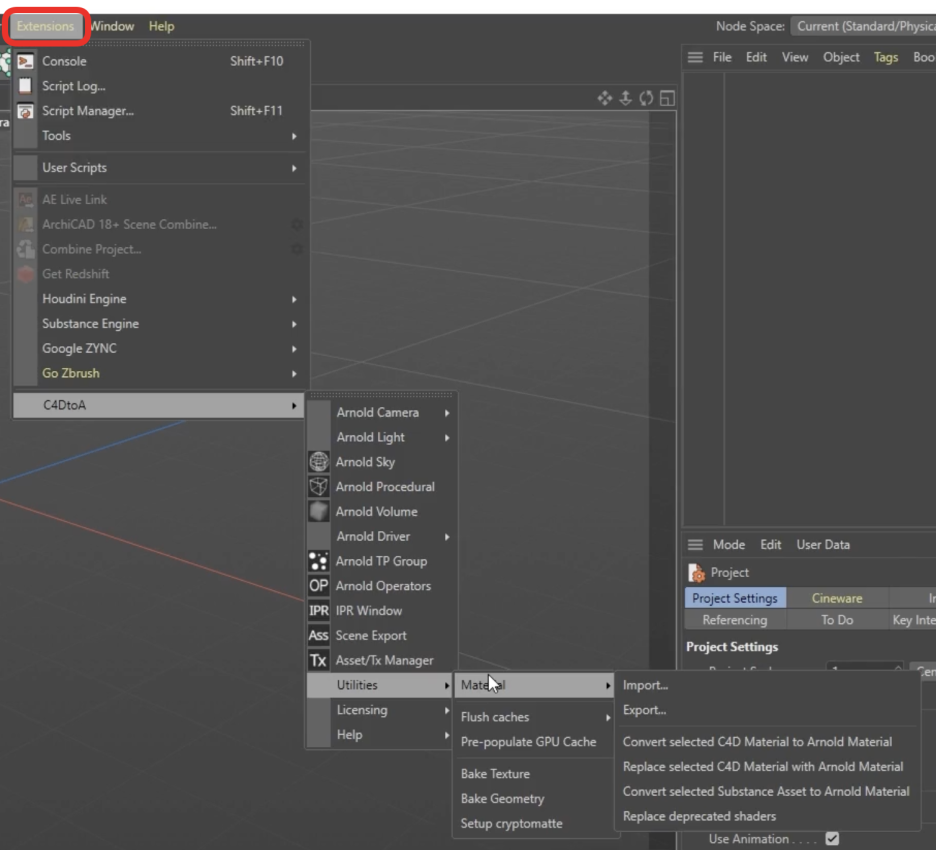Switch to Cineware tab
The width and height of the screenshot is (936, 850).
coord(837,598)
